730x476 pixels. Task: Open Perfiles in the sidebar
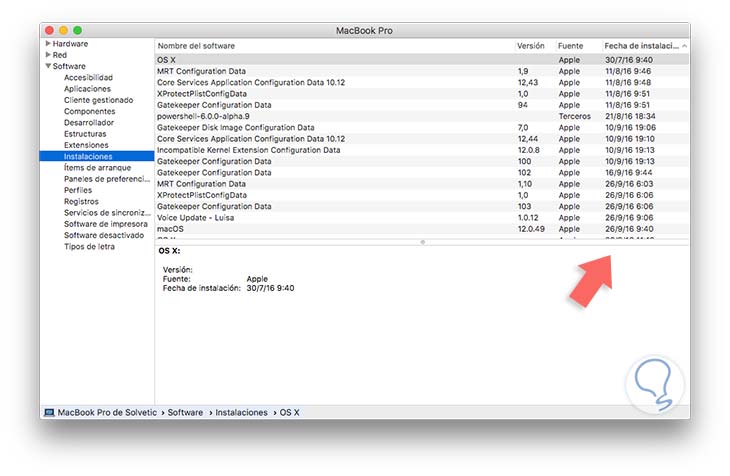78,190
